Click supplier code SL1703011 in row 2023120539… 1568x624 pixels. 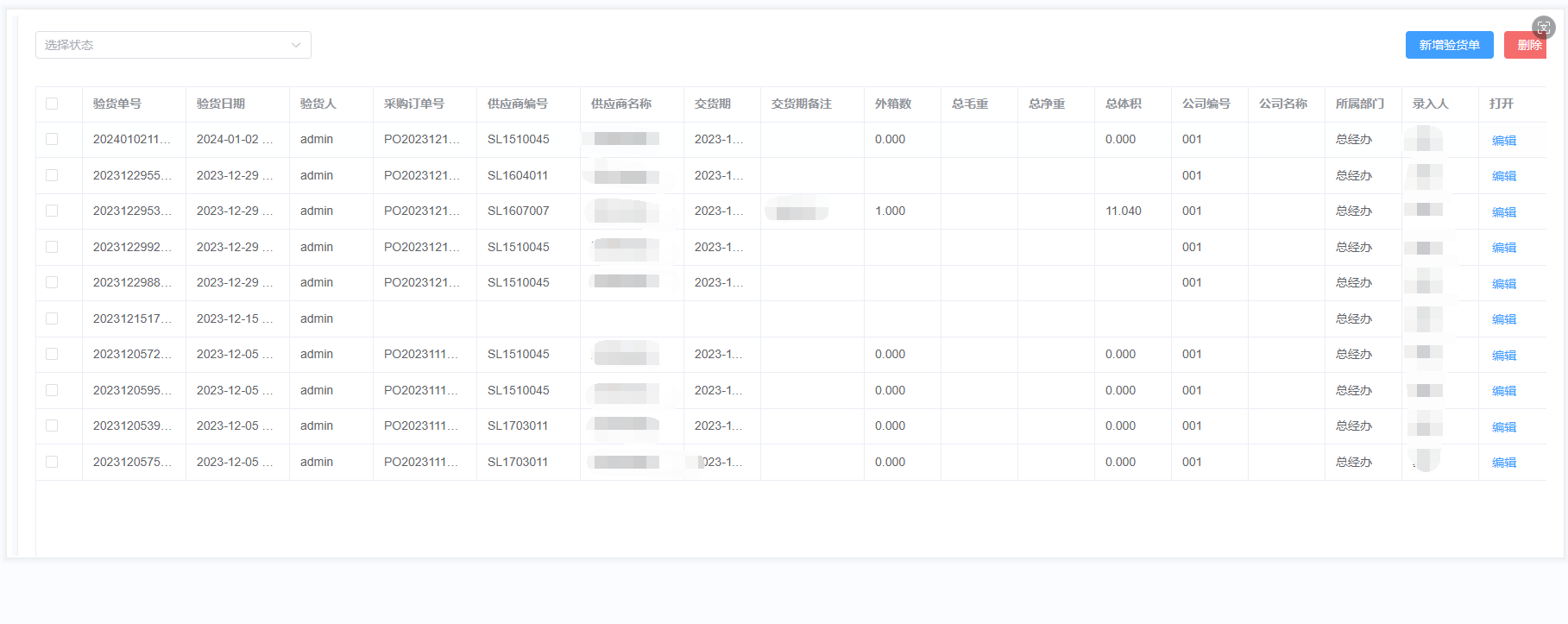518,425
